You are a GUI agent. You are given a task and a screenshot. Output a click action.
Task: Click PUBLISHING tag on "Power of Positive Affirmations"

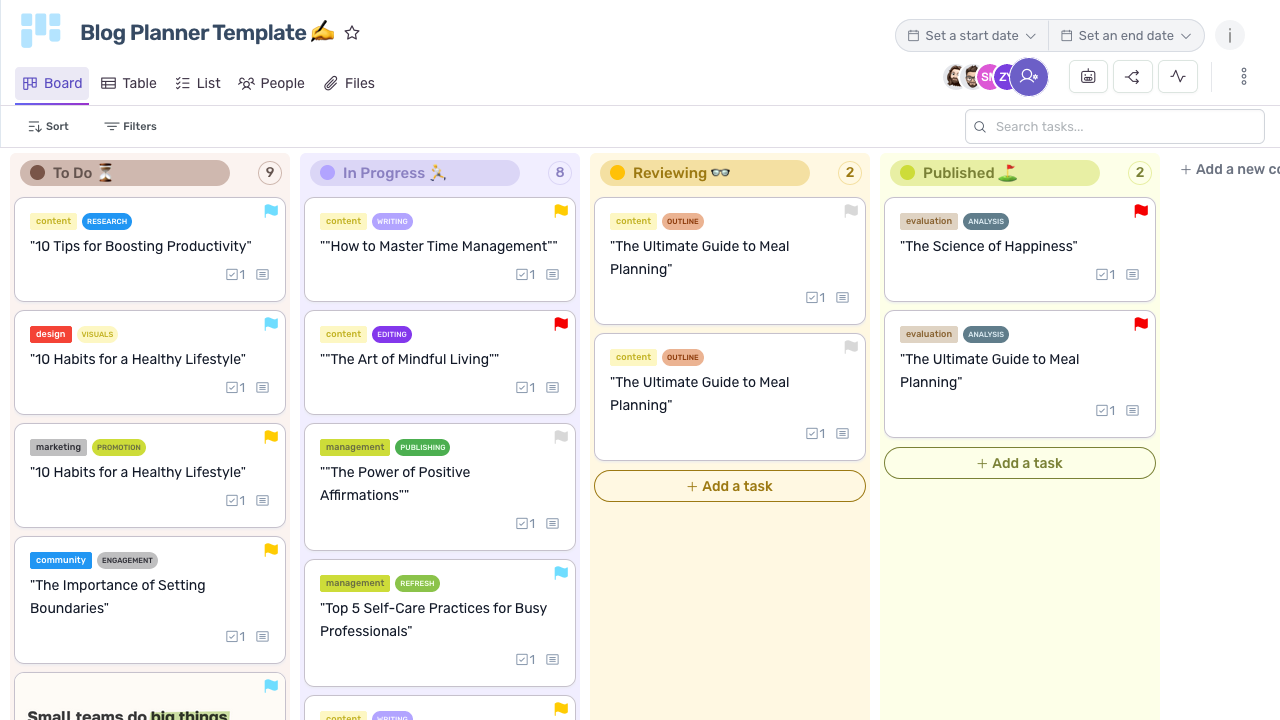[423, 447]
